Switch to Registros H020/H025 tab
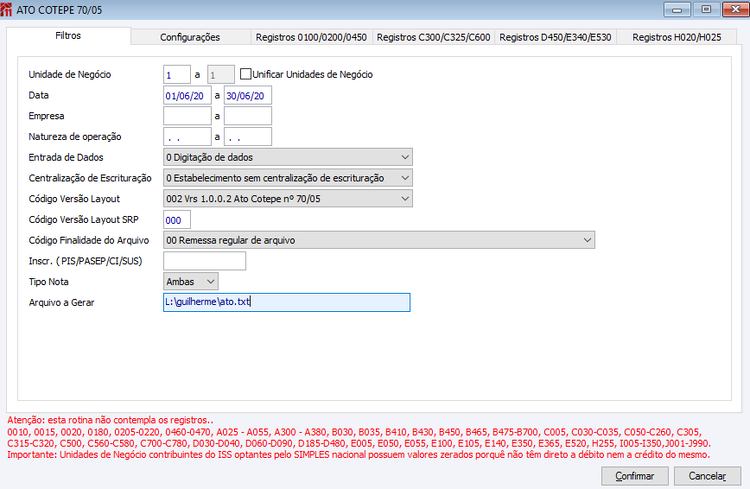Screen dimensions: 750x489 (676, 37)
